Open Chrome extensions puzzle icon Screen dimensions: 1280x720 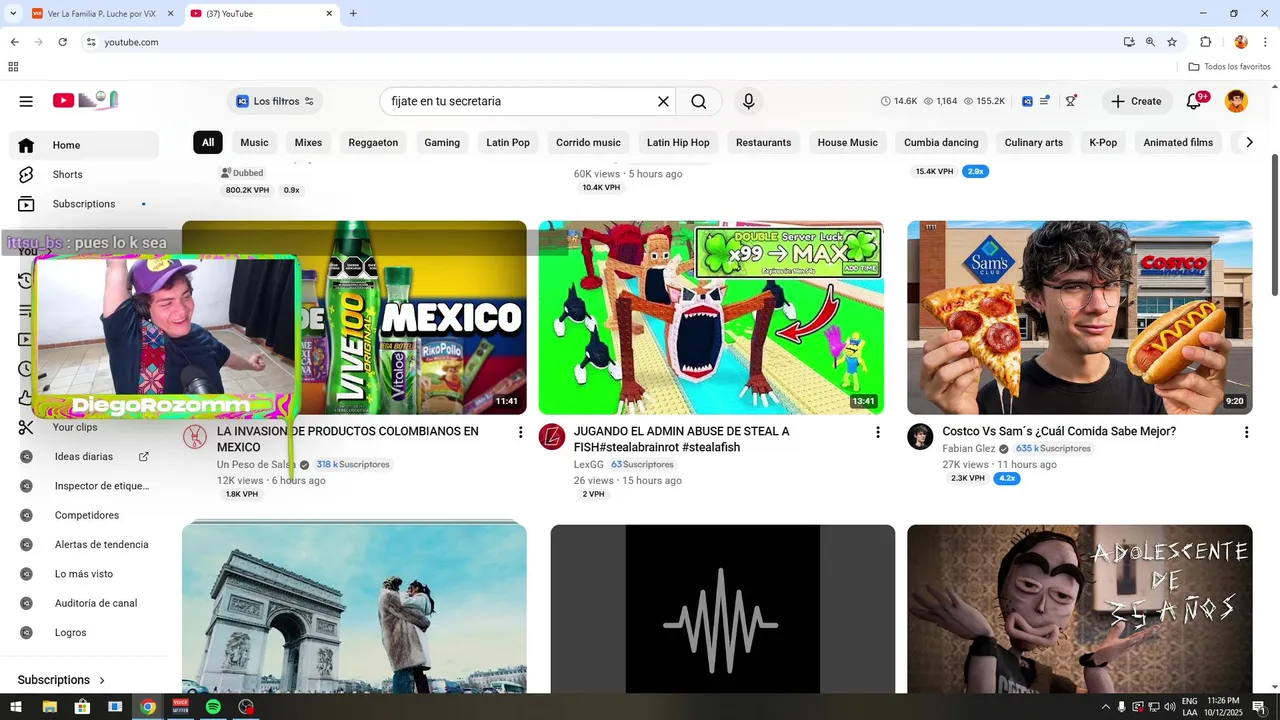[1205, 42]
